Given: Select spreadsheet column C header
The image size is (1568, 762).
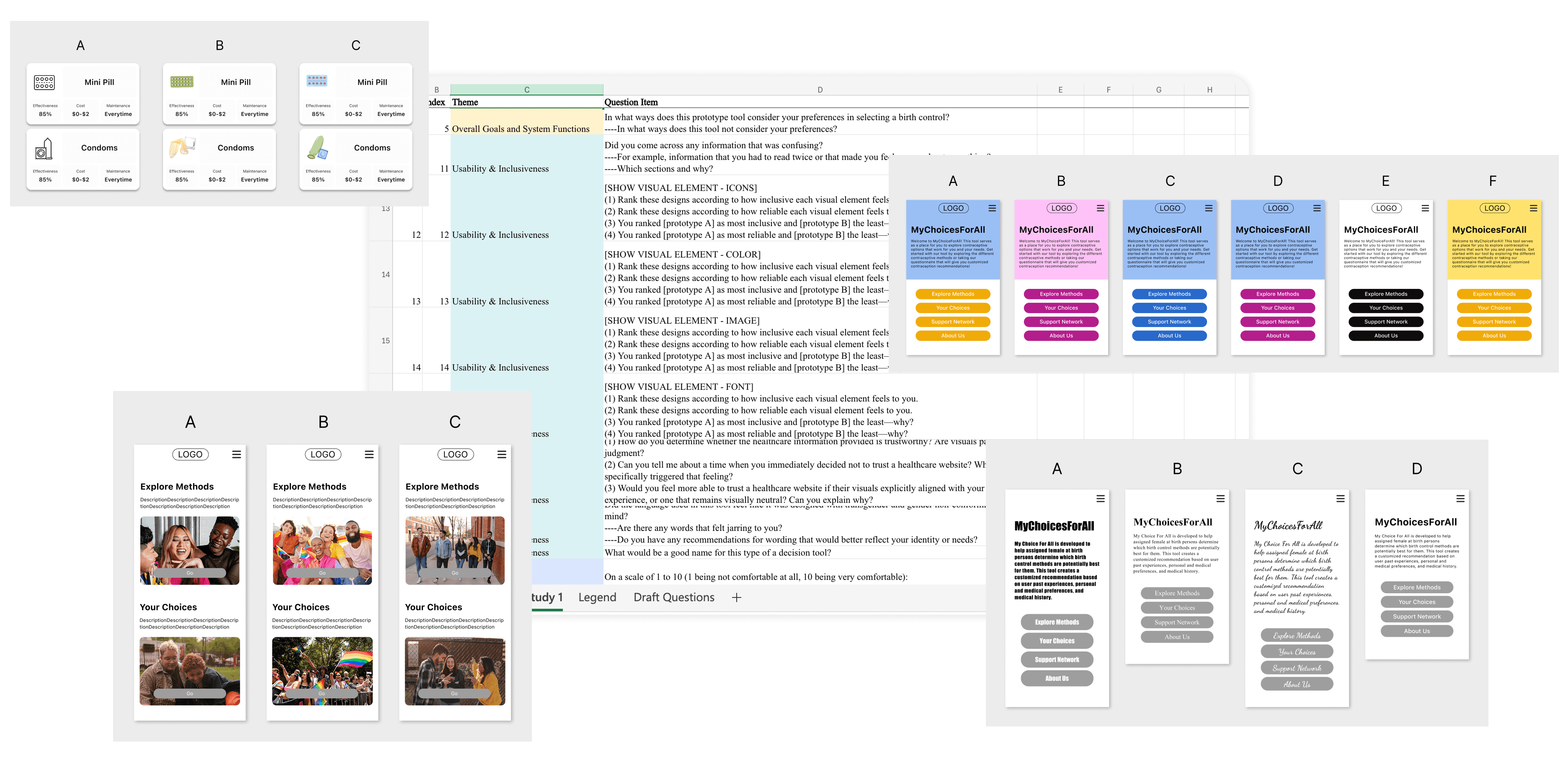Looking at the screenshot, I should click(526, 90).
